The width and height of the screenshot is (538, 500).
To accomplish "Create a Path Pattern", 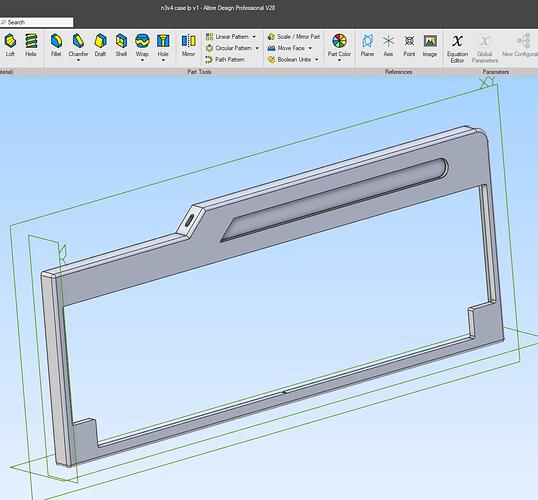I will point(225,59).
